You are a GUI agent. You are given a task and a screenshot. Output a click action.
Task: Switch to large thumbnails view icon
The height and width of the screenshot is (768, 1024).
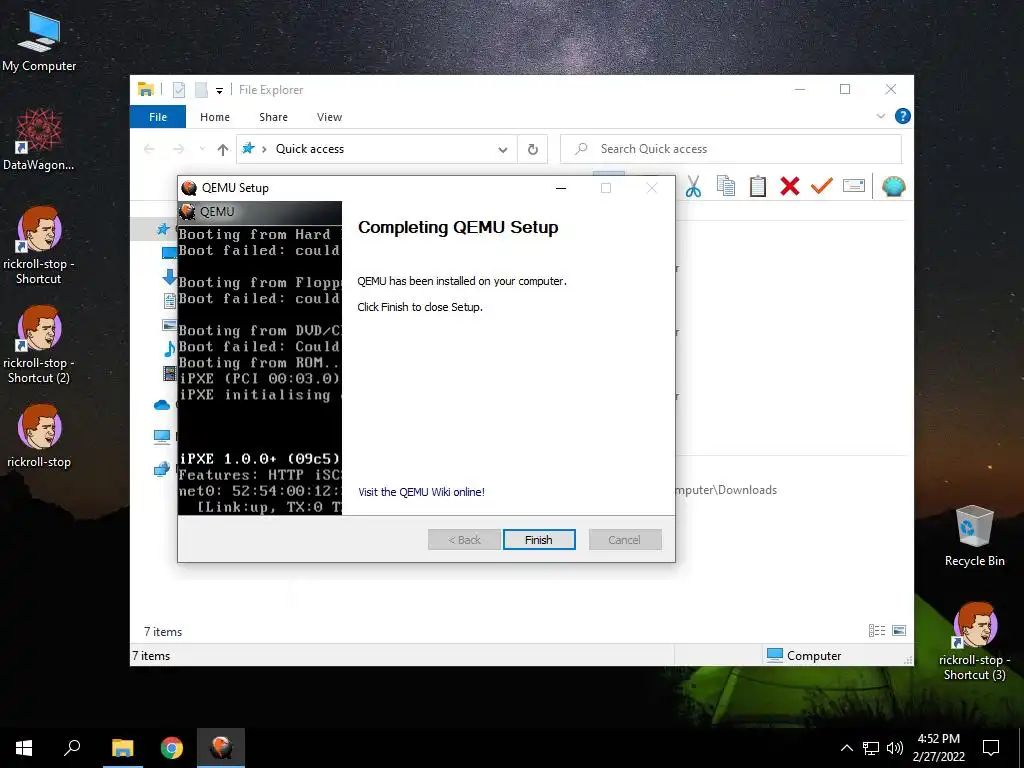(899, 630)
